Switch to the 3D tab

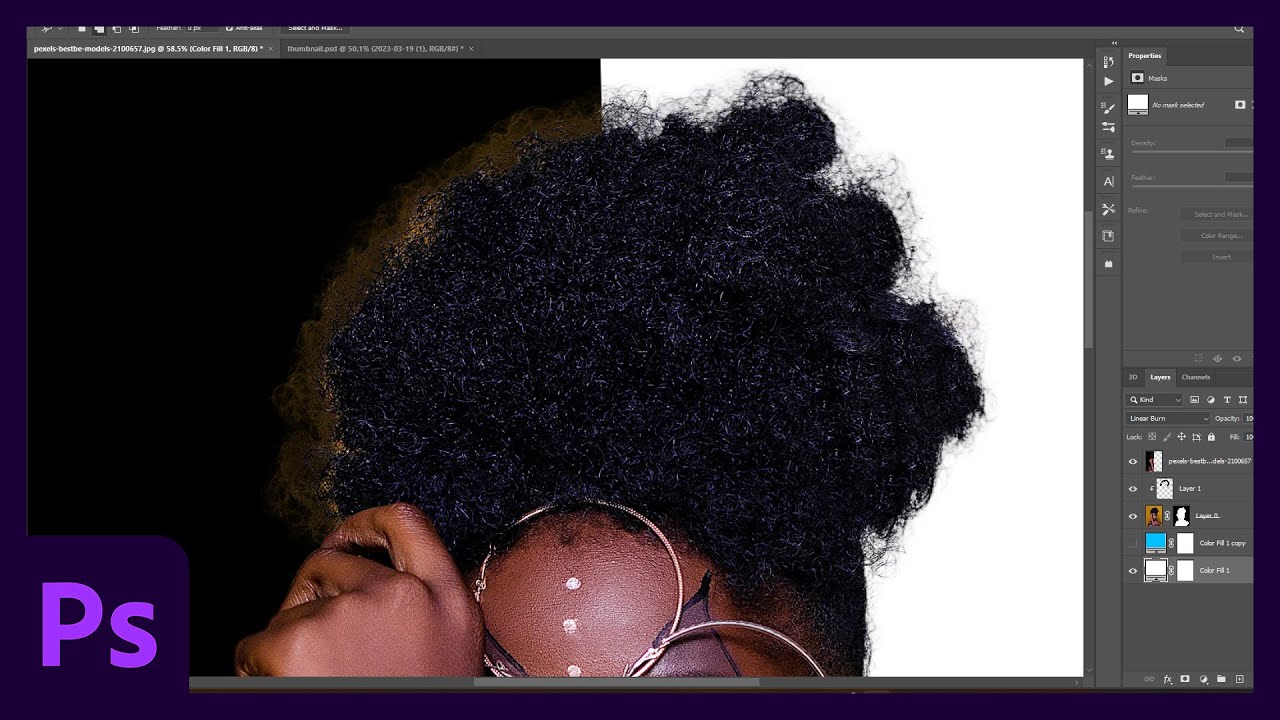click(1133, 377)
